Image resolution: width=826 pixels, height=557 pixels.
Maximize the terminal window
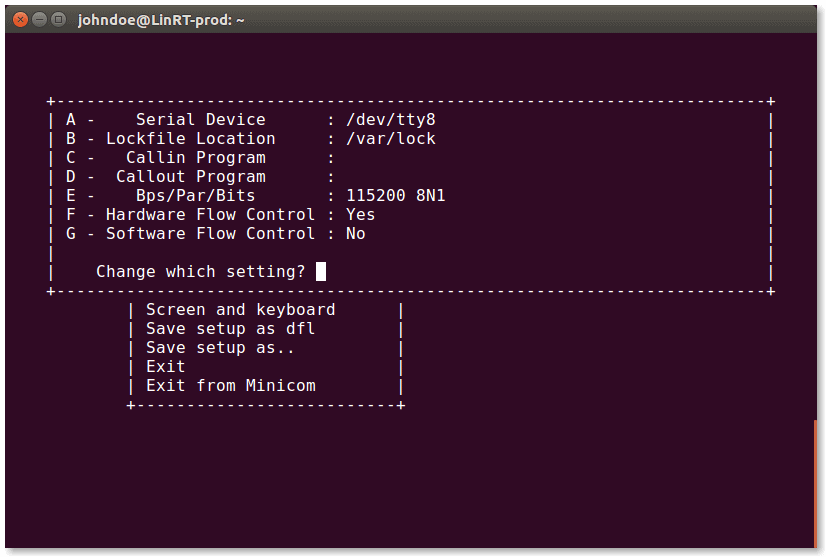[58, 19]
